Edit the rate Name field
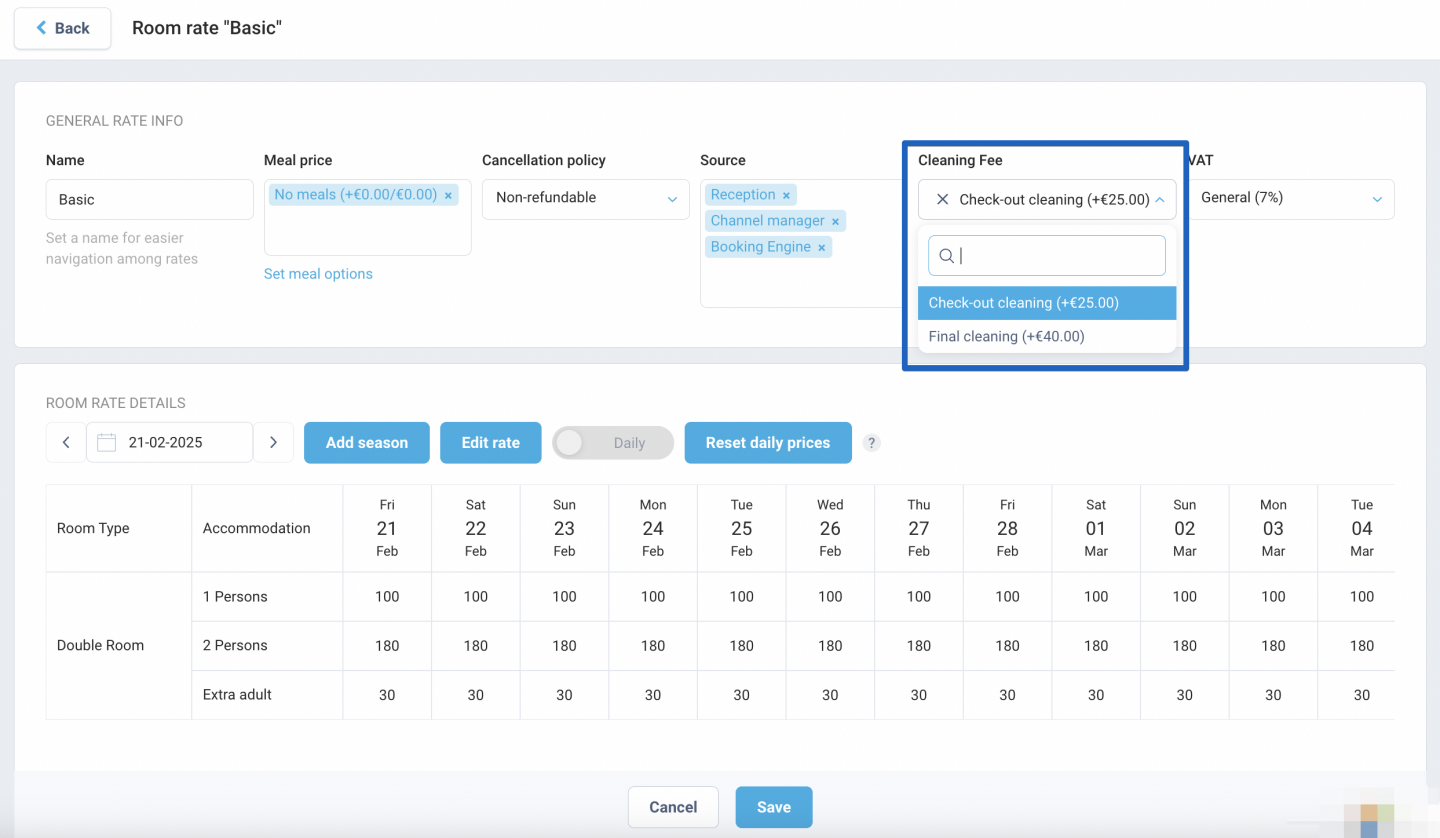This screenshot has width=1440, height=838. click(150, 199)
